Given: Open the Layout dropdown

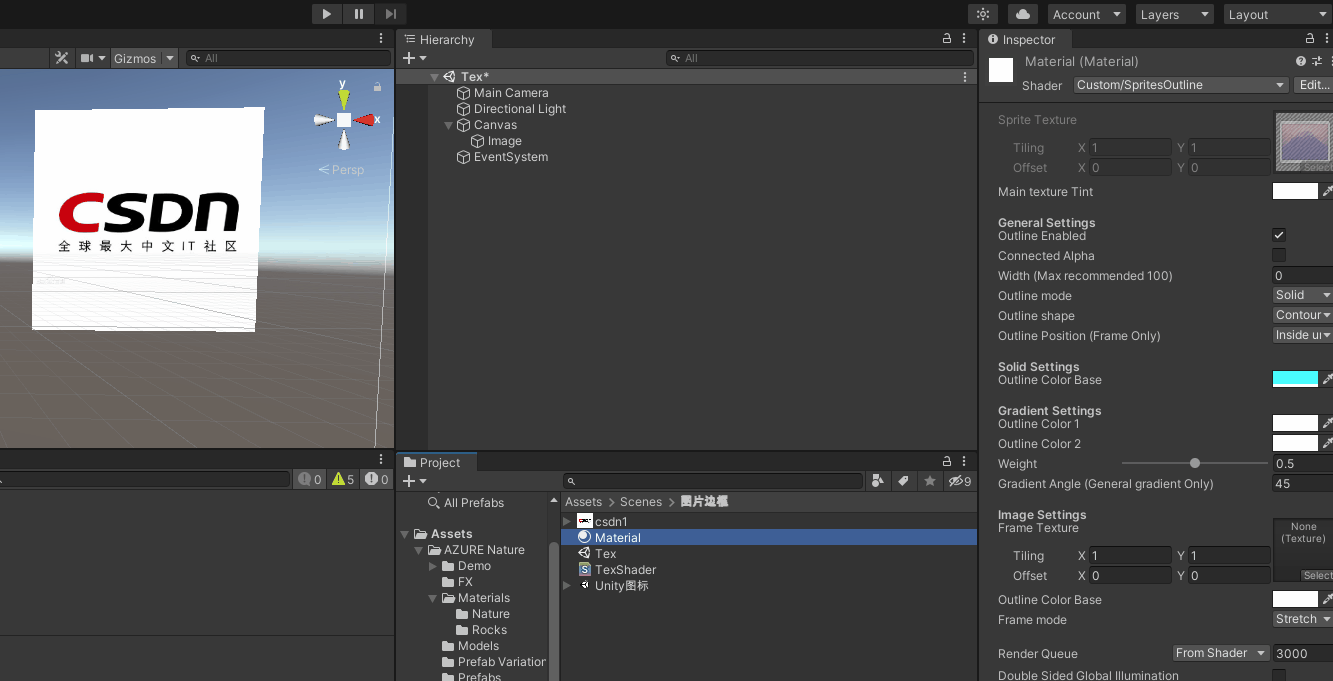Looking at the screenshot, I should (1277, 14).
